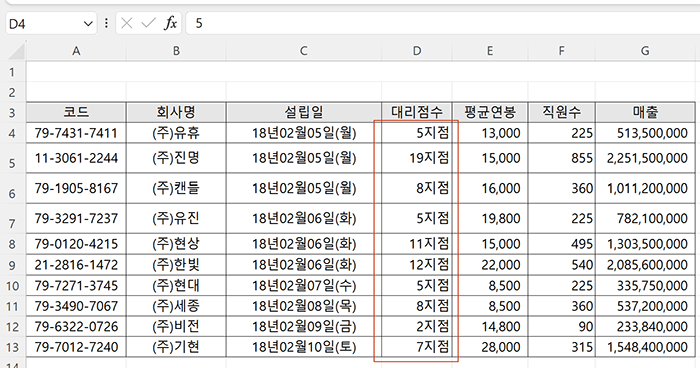Click the 직원수 header cell
This screenshot has width=700, height=368.
(x=561, y=112)
